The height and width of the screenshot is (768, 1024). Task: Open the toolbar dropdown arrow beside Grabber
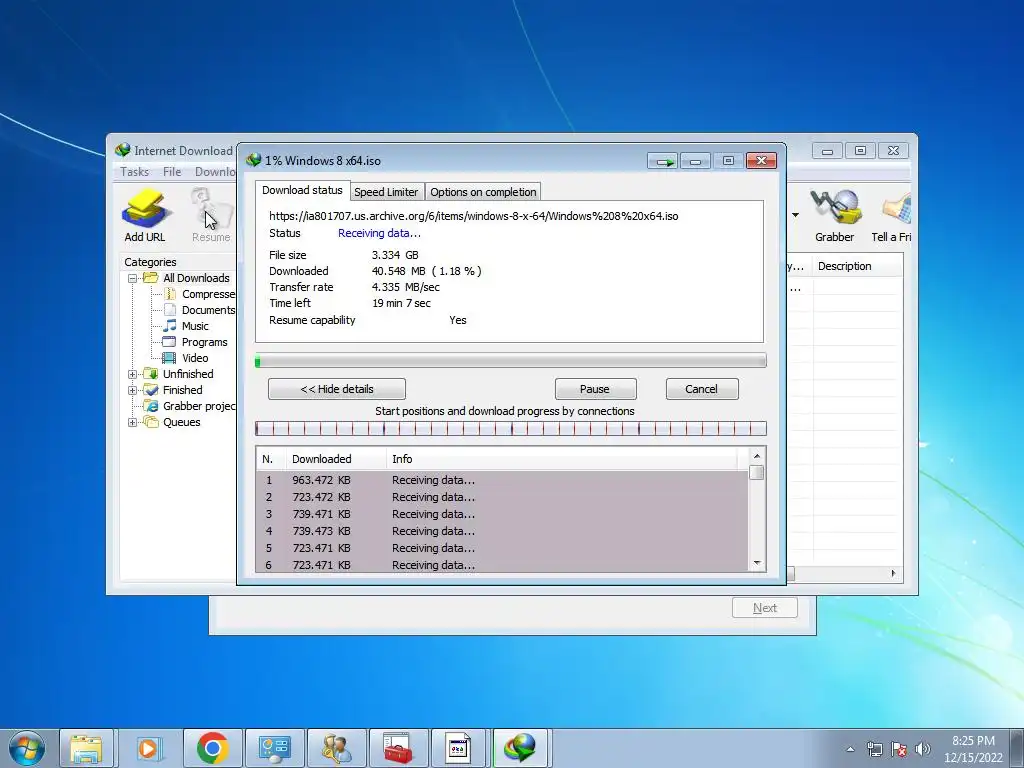tap(795, 215)
